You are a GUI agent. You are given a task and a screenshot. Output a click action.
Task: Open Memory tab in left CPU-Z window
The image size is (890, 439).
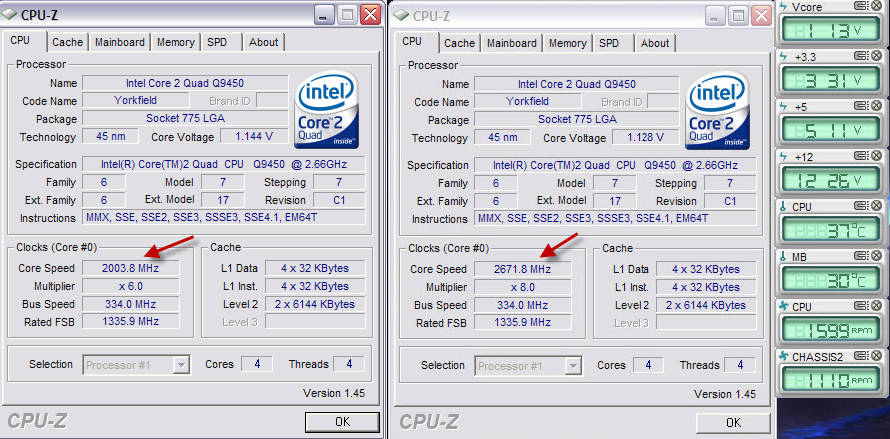coord(175,42)
